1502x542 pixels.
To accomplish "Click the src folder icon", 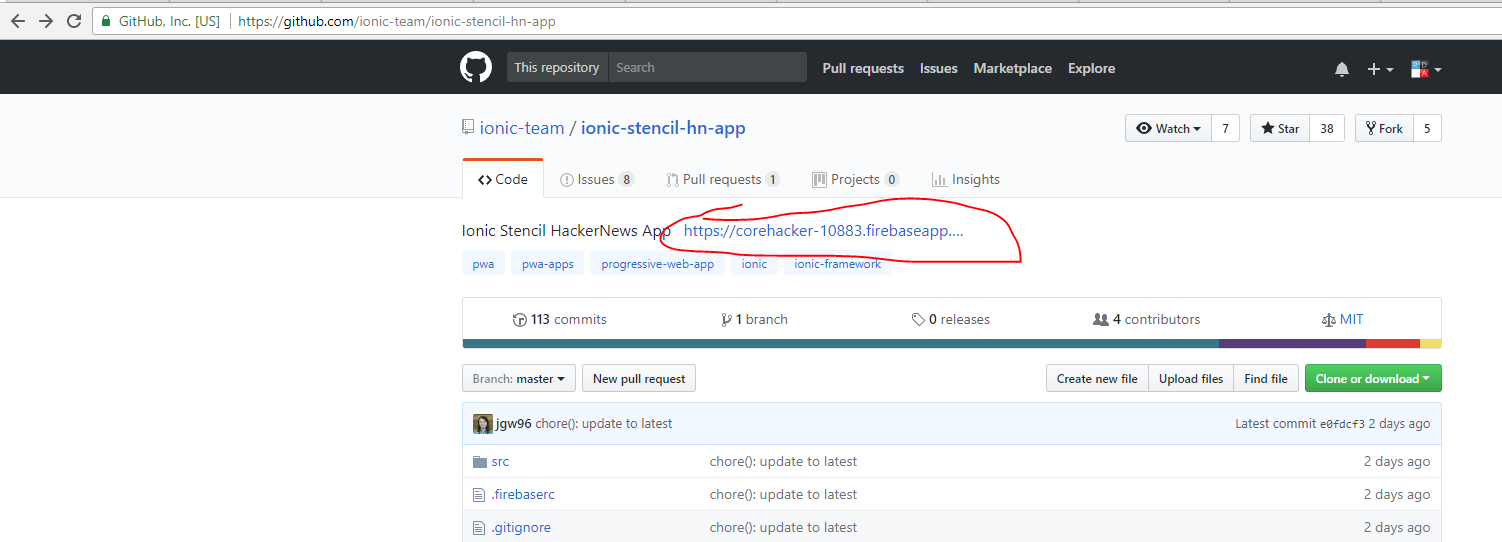I will coord(478,462).
